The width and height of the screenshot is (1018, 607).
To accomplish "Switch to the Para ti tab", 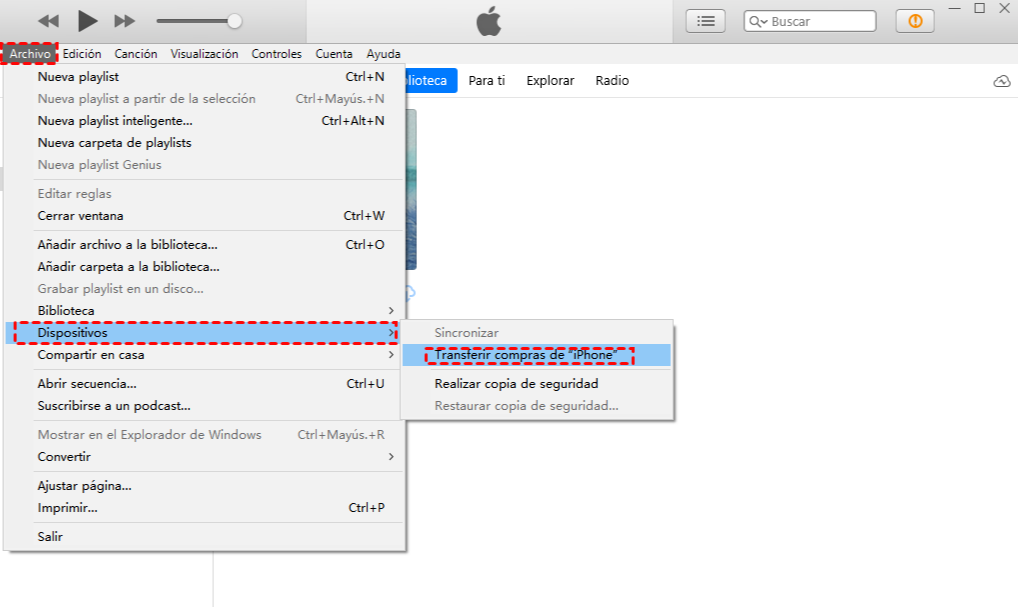I will tap(487, 81).
